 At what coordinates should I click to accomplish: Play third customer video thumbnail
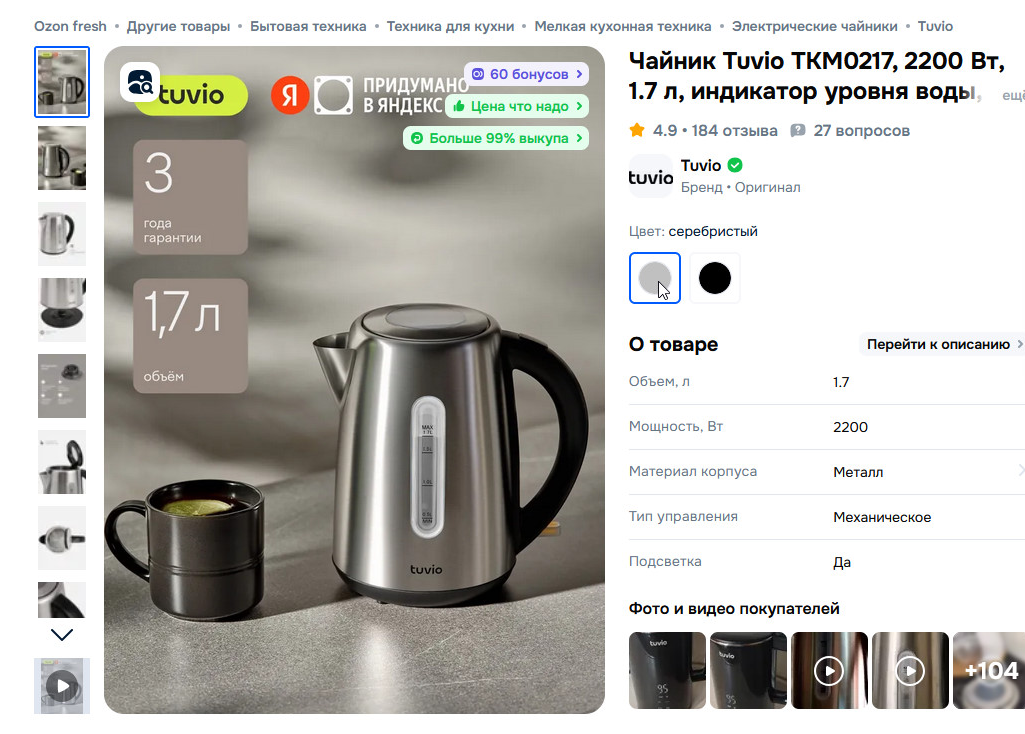pos(829,671)
